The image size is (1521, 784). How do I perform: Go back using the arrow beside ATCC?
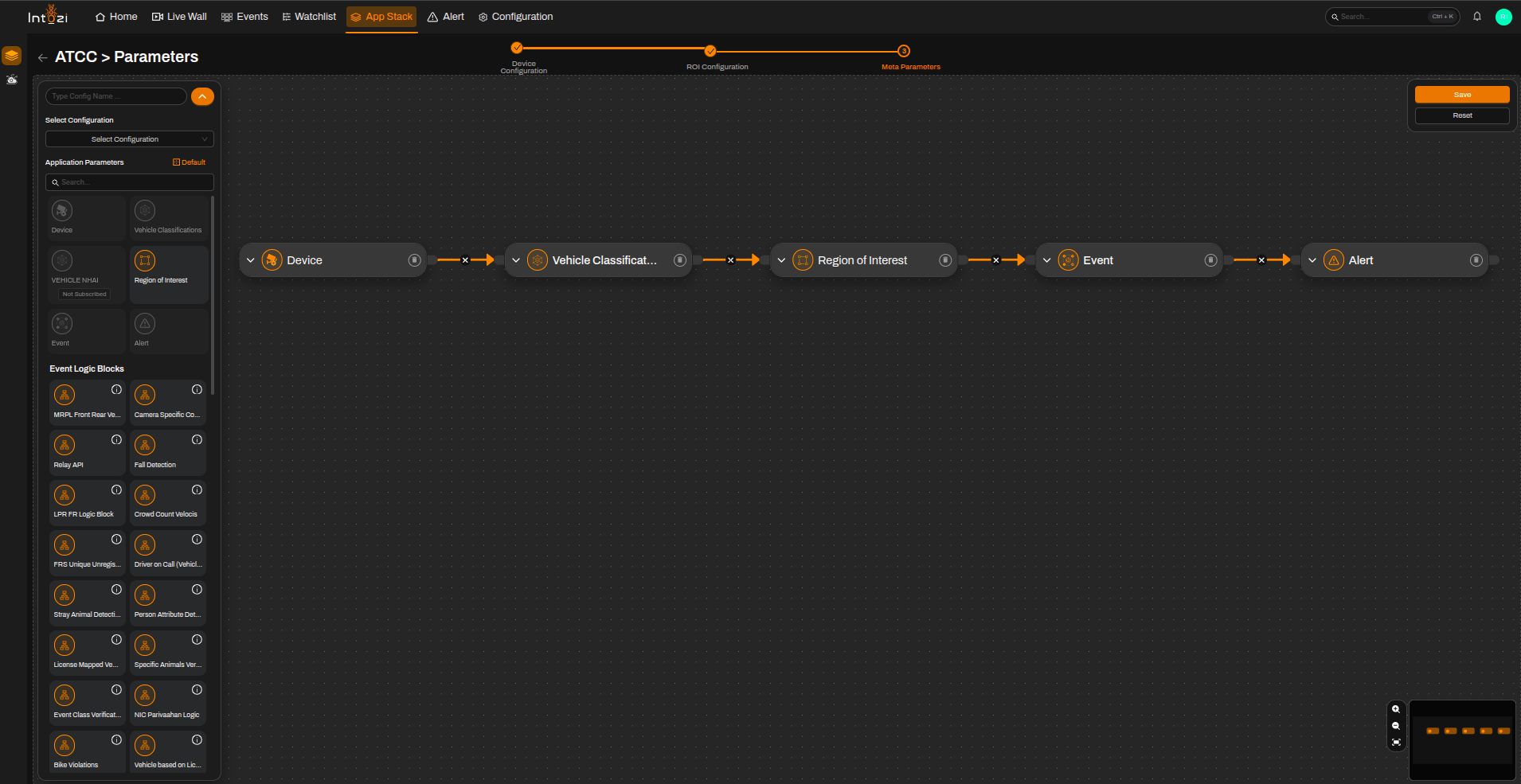coord(43,57)
